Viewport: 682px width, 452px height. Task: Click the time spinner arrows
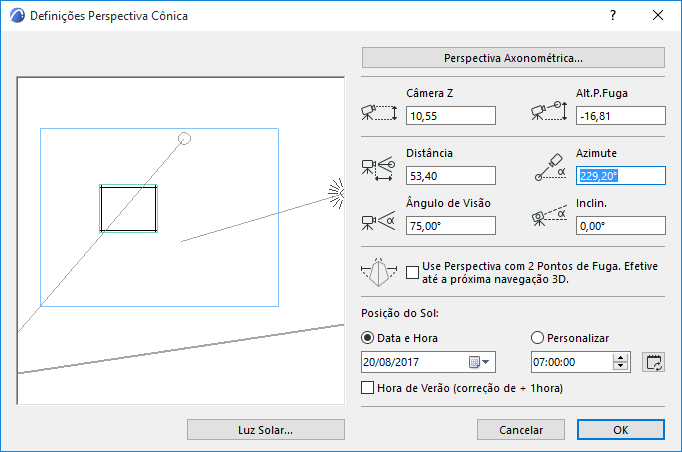[620, 362]
